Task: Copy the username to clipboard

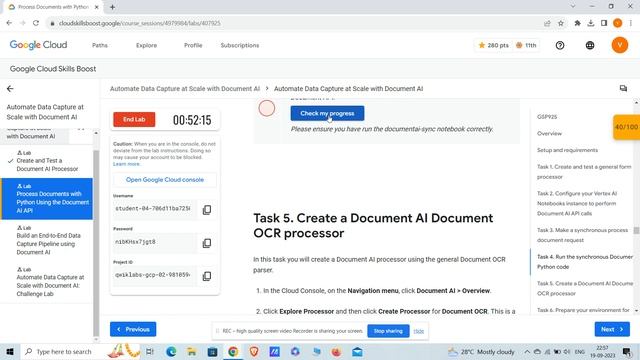Action: pos(207,210)
